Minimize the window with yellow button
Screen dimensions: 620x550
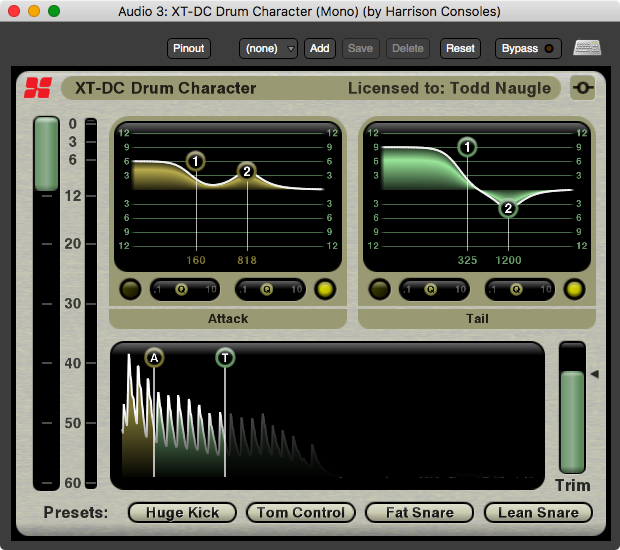click(34, 11)
